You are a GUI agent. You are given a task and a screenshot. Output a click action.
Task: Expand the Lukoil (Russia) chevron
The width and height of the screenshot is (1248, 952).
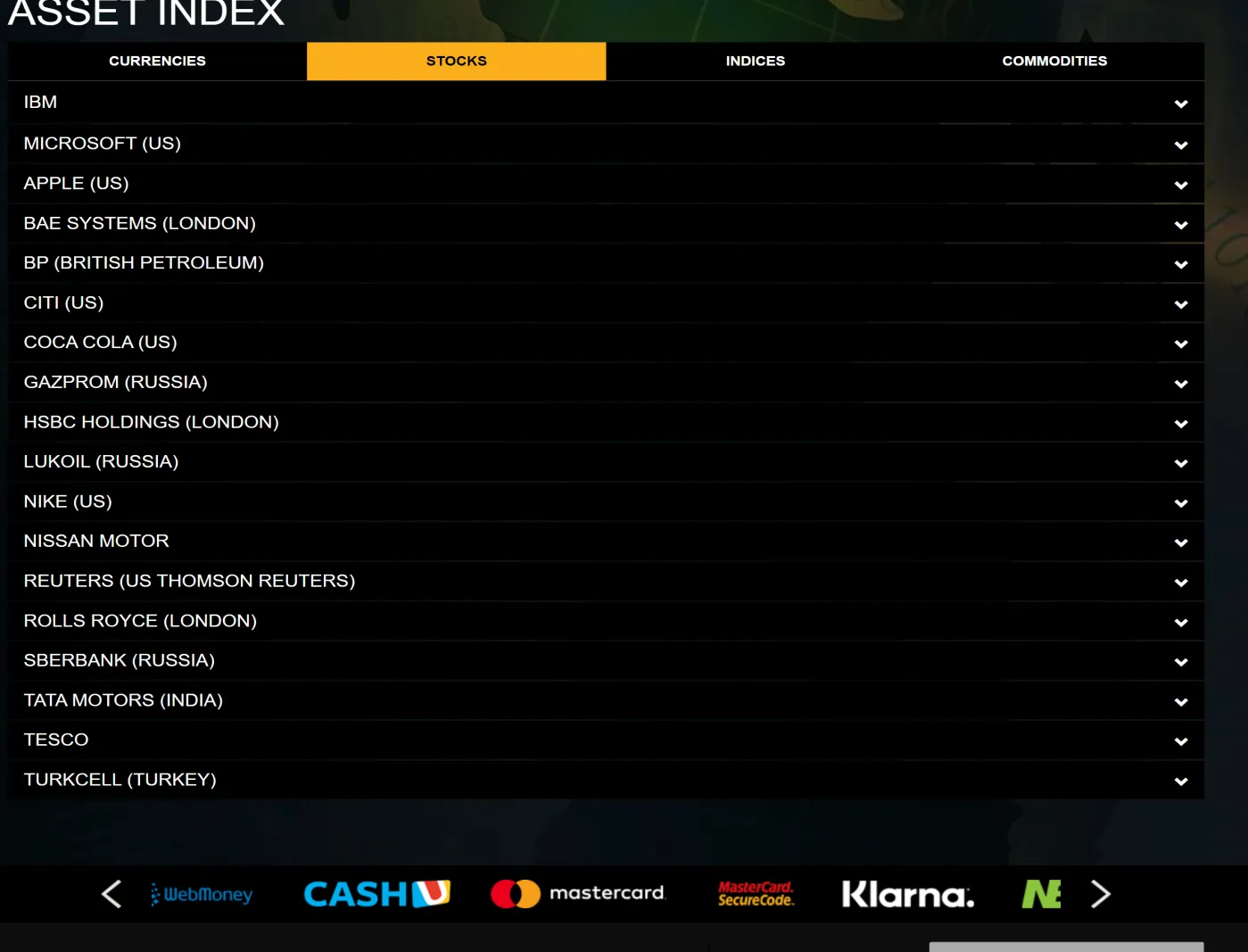(1181, 463)
